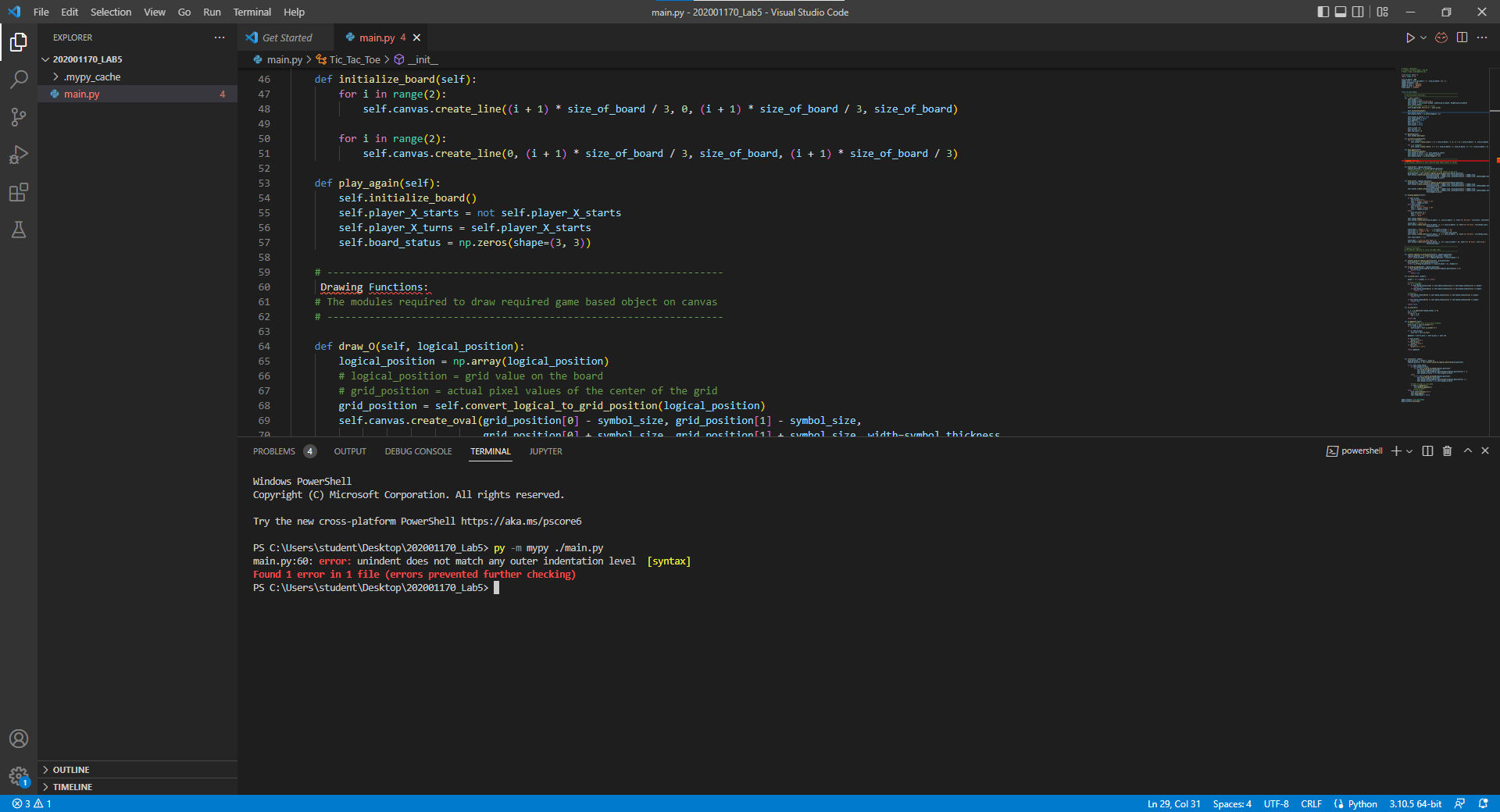Image resolution: width=1500 pixels, height=812 pixels.
Task: Click errors and warnings status item
Action: [31, 803]
